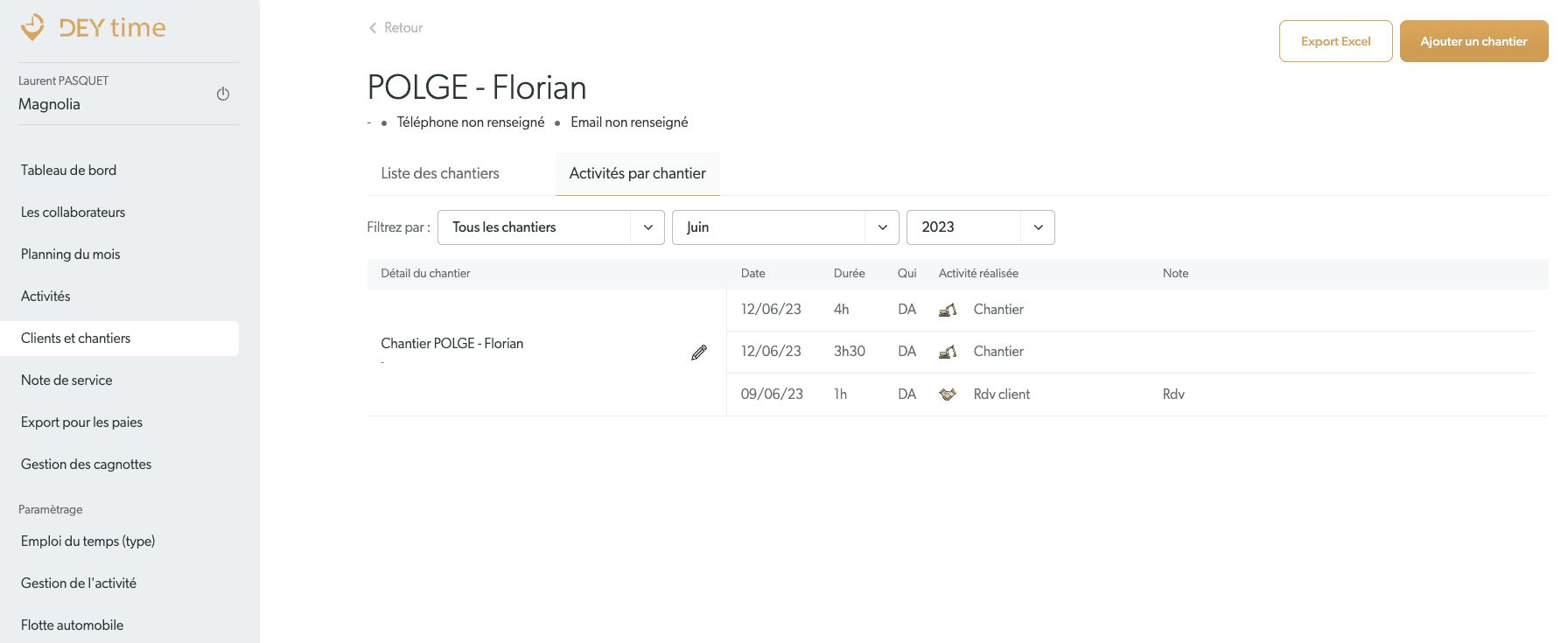Click Téléphone non renseigné text
Viewport: 1568px width, 643px height.
click(471, 122)
